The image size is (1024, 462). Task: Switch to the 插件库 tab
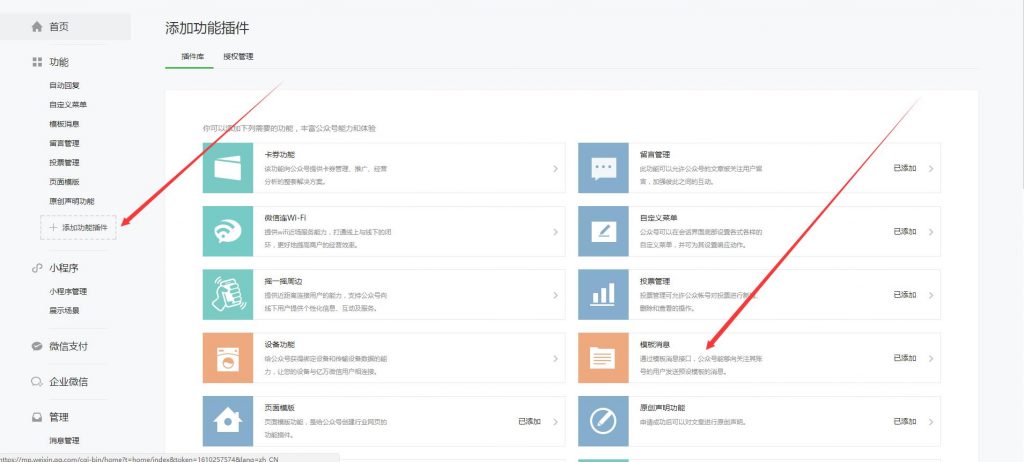tap(193, 57)
